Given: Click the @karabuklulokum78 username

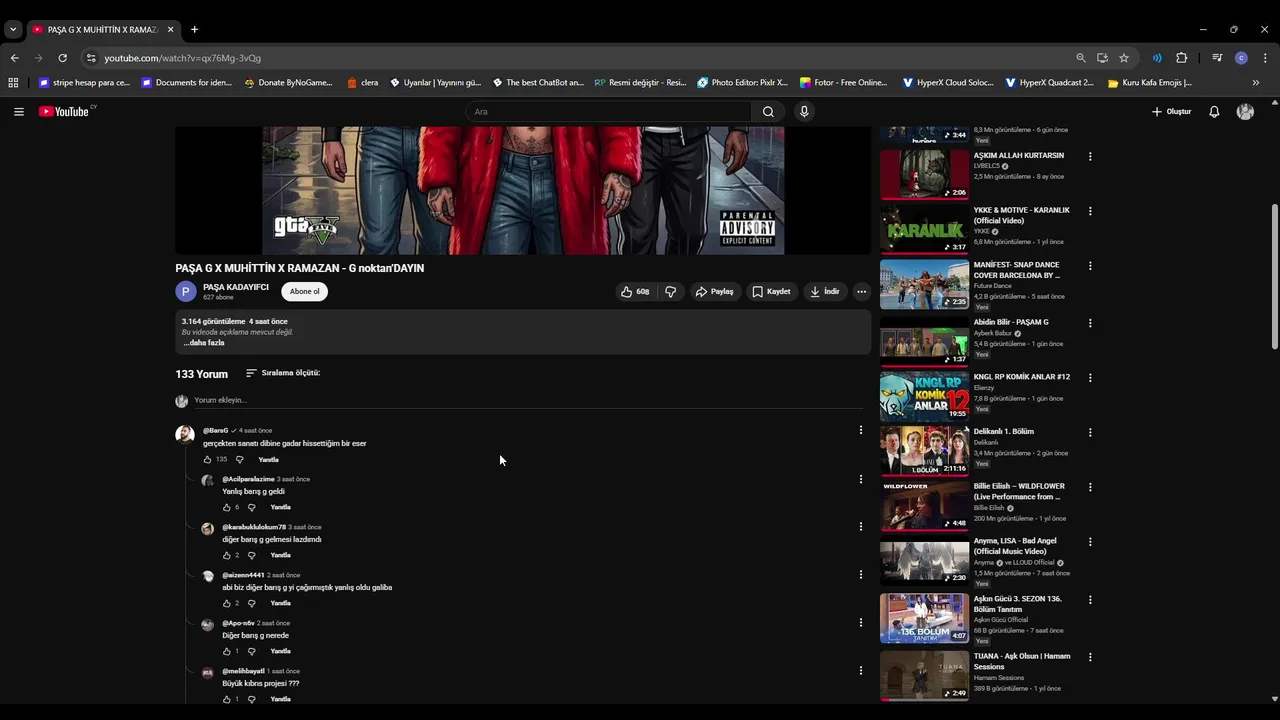Looking at the screenshot, I should (254, 527).
